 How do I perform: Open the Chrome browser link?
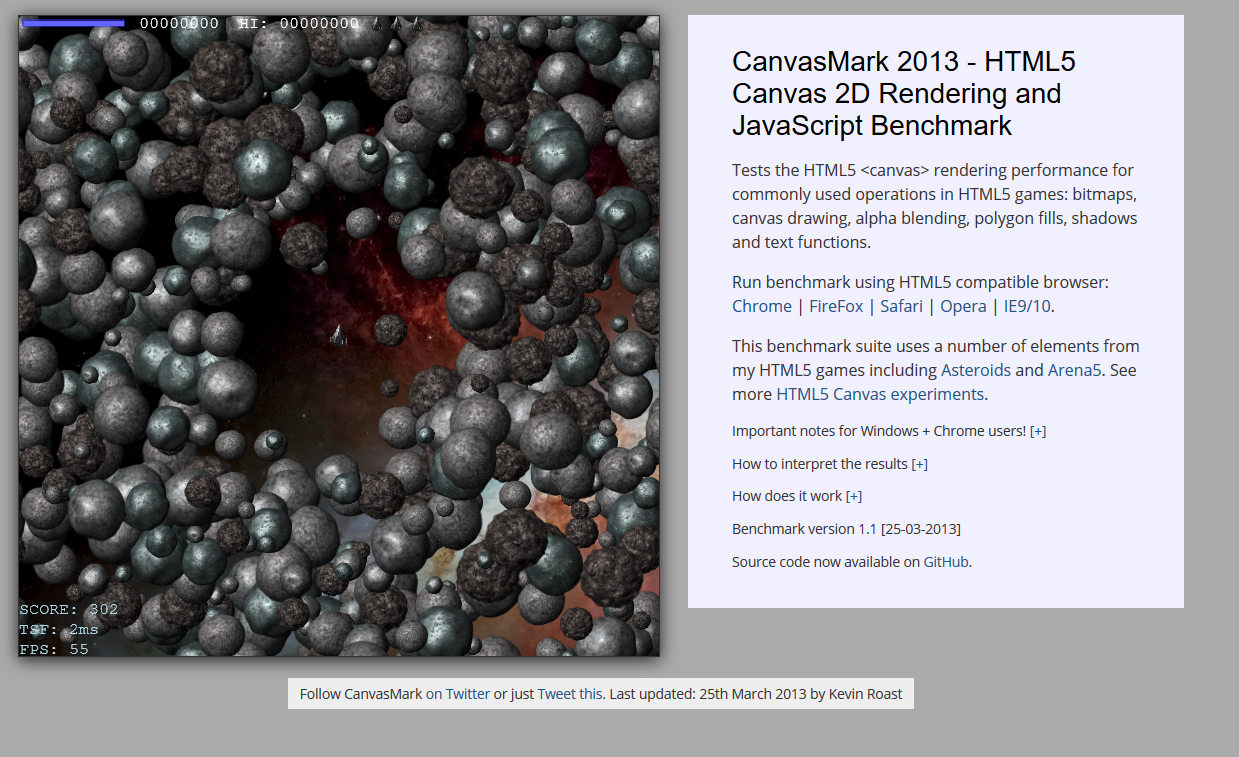coord(762,306)
